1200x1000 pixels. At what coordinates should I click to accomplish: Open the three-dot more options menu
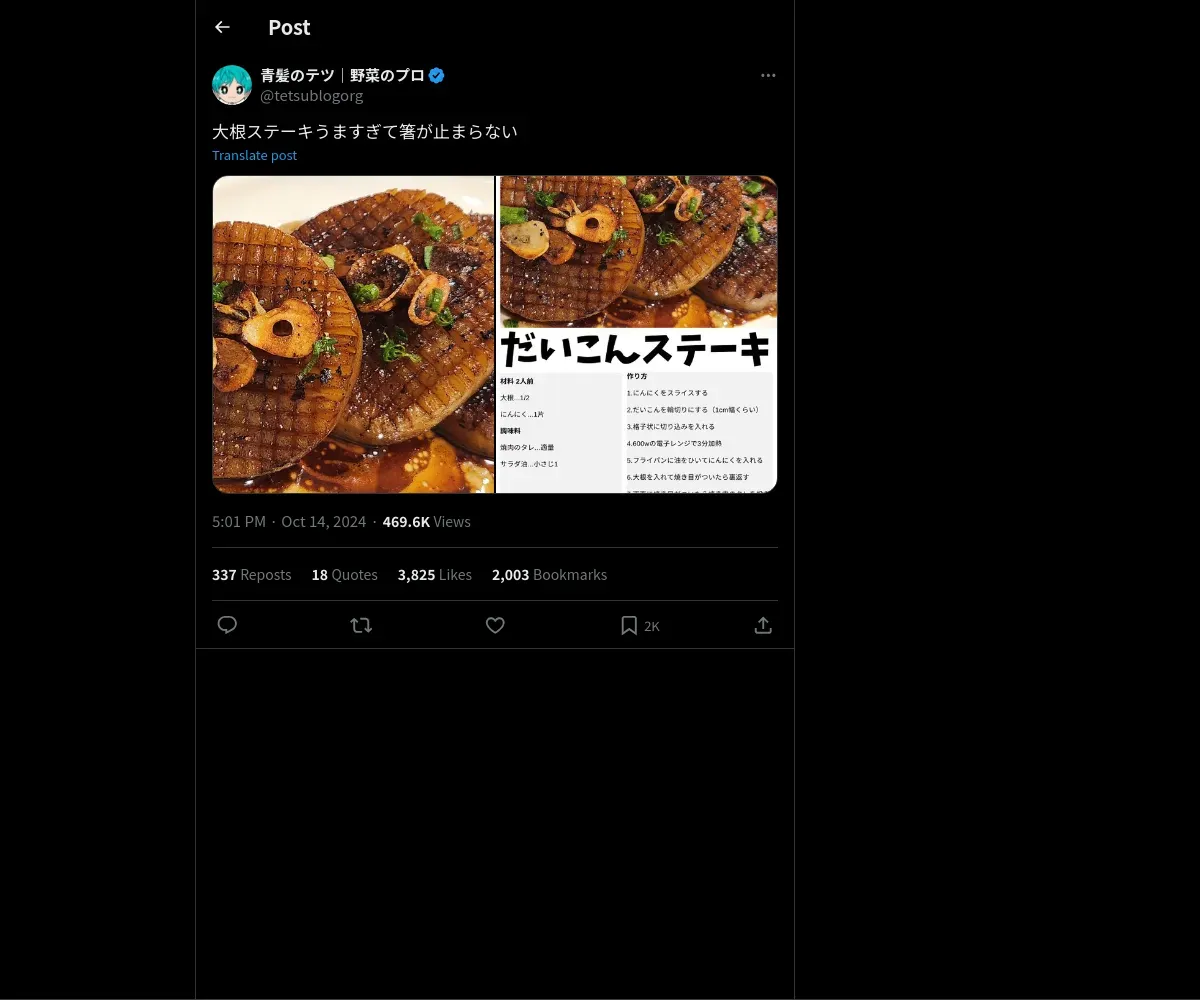click(768, 76)
